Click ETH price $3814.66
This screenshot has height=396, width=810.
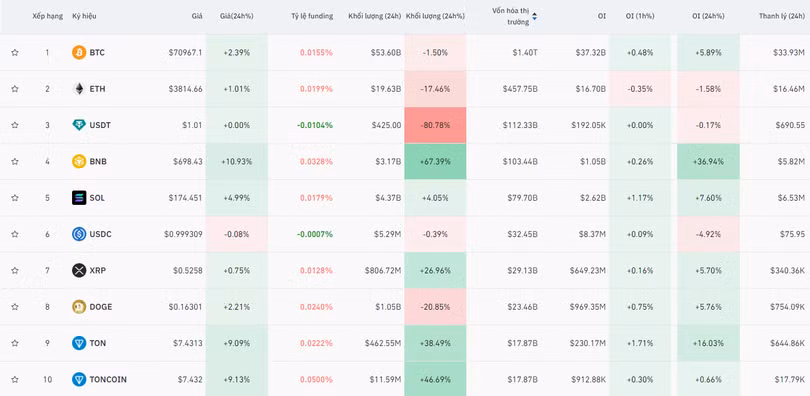tap(185, 89)
